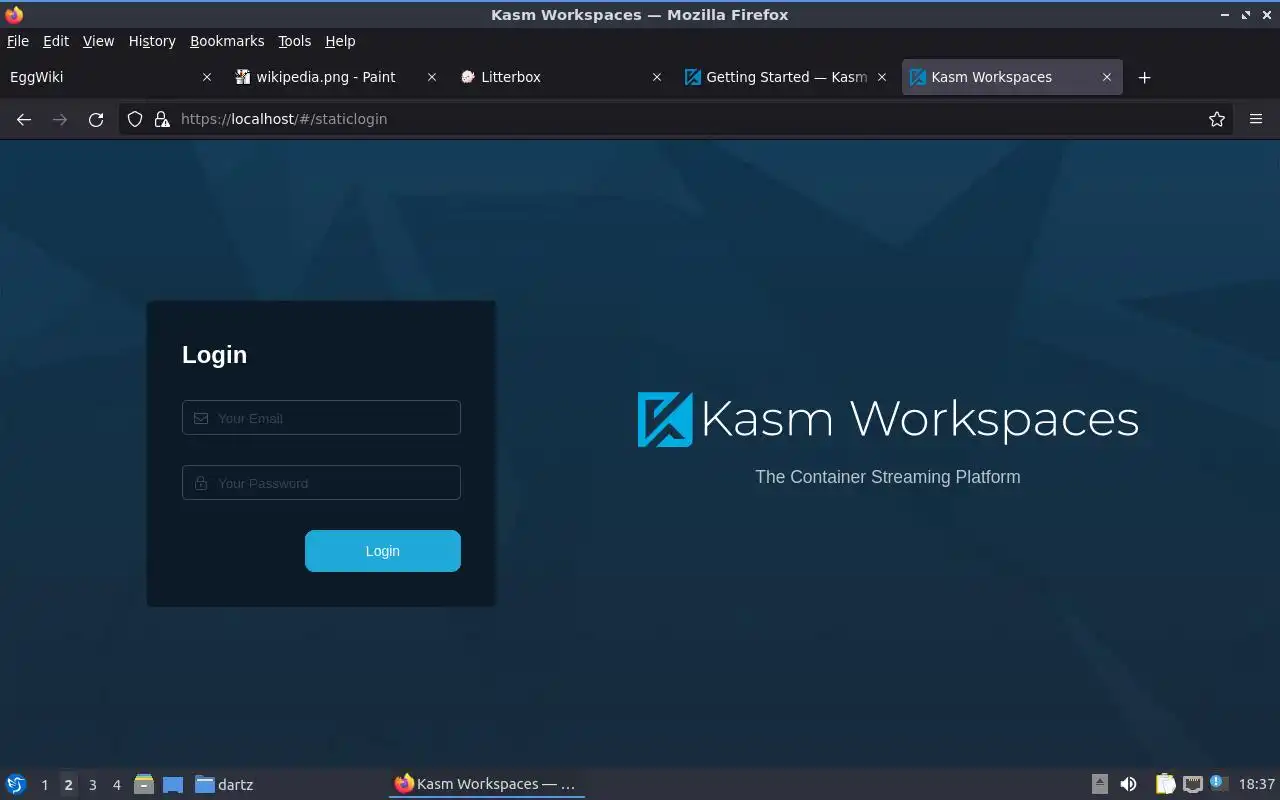The image size is (1280, 800).
Task: Click the 18:37 clock
Action: tap(1257, 785)
